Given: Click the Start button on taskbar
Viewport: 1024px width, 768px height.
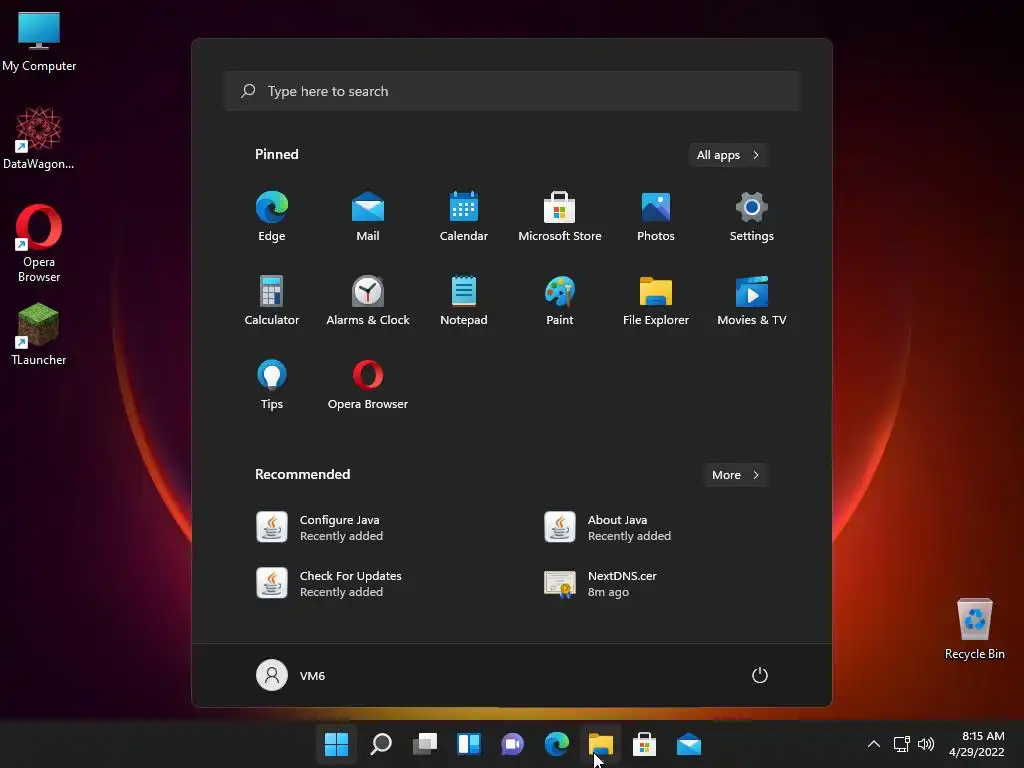Looking at the screenshot, I should tap(336, 744).
